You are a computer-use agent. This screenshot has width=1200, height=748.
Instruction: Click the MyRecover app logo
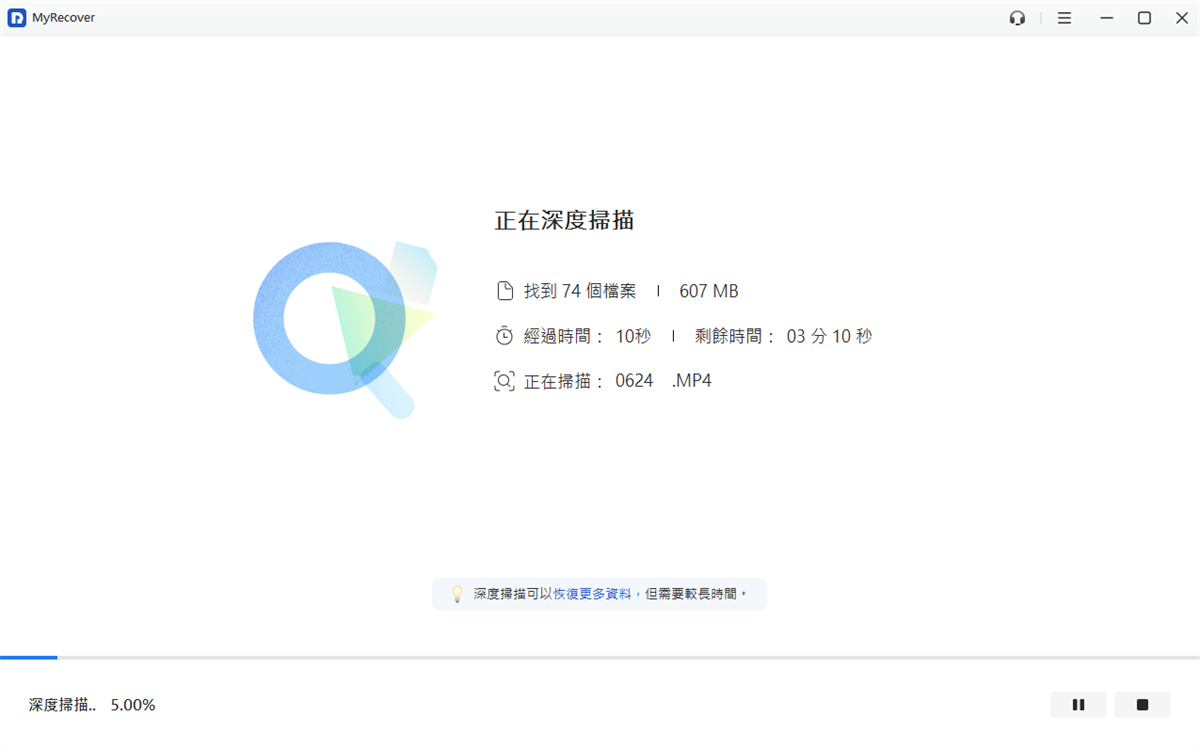(x=17, y=18)
